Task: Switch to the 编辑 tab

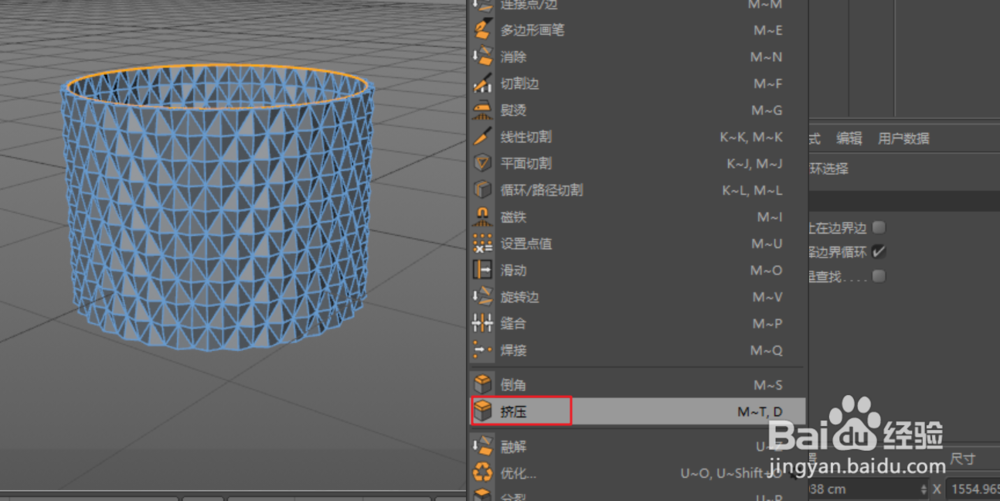Action: click(x=849, y=138)
